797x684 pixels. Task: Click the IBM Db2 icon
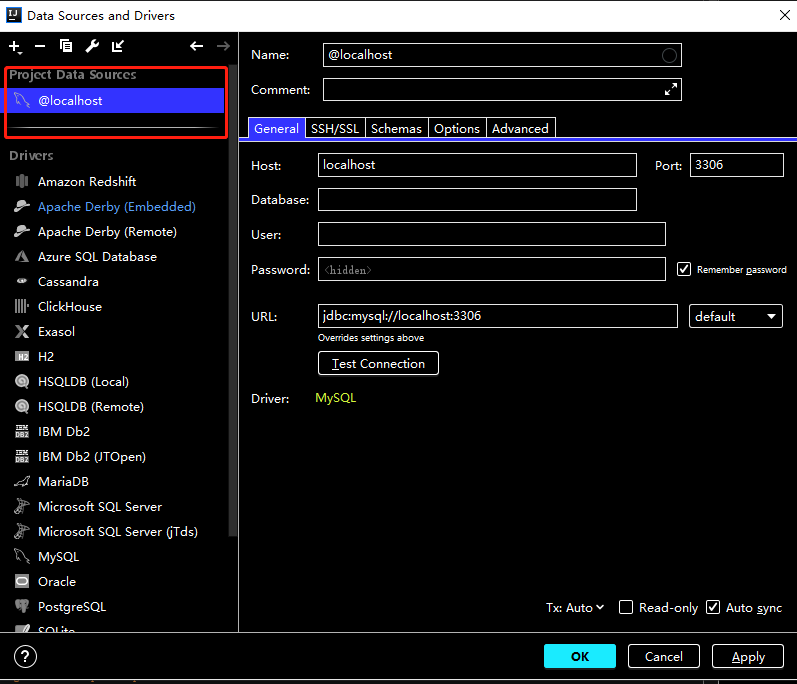22,431
